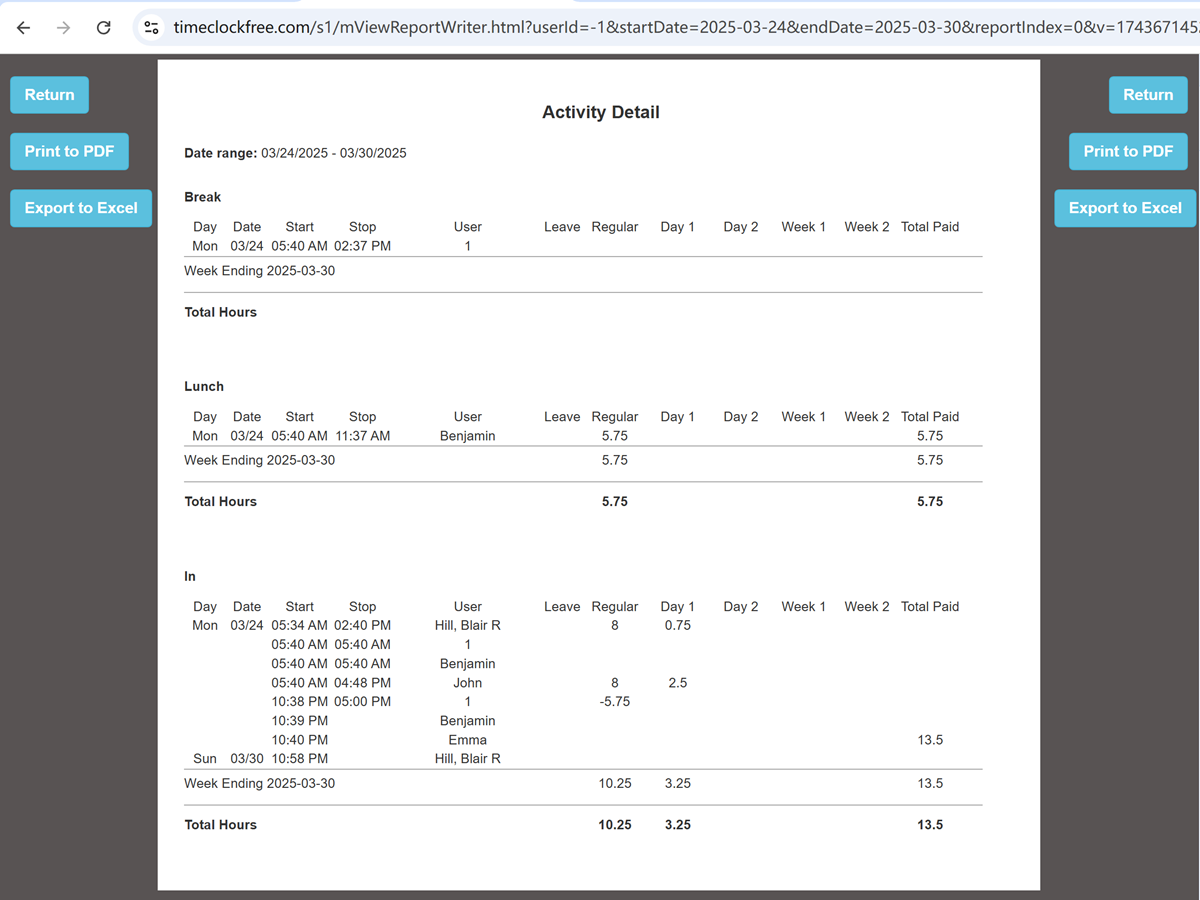Click stop time 05:00 PM in In section
Screen dimensions: 1200x900
[x=362, y=702]
